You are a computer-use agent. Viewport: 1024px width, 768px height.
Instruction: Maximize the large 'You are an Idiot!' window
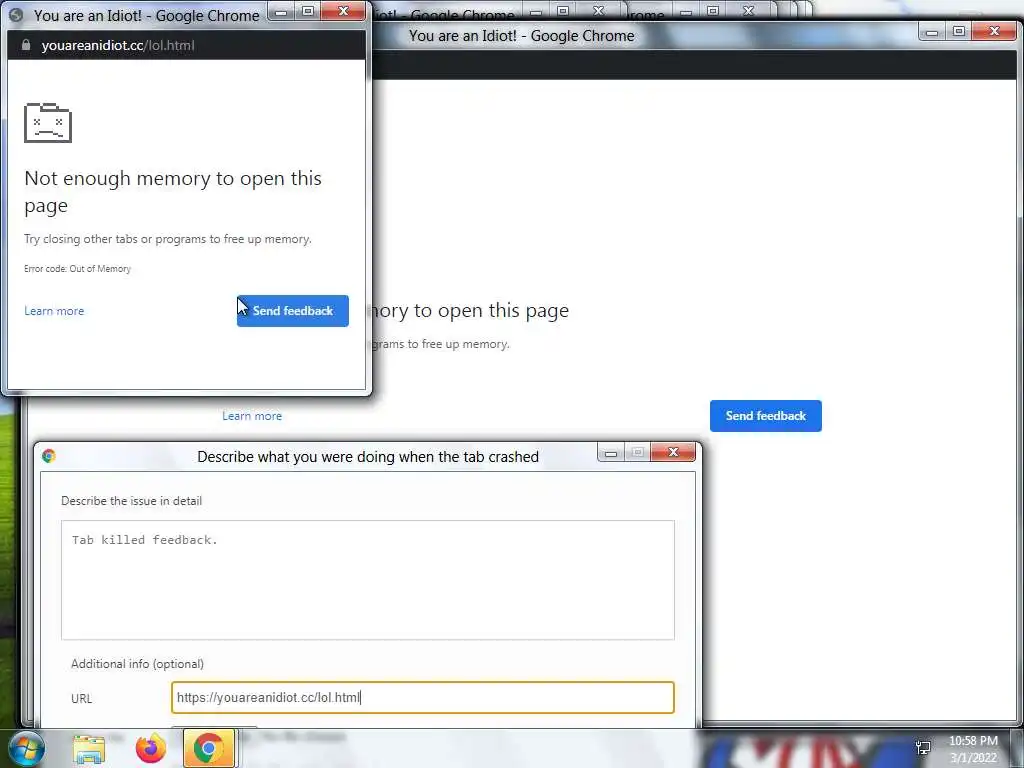[x=959, y=31]
